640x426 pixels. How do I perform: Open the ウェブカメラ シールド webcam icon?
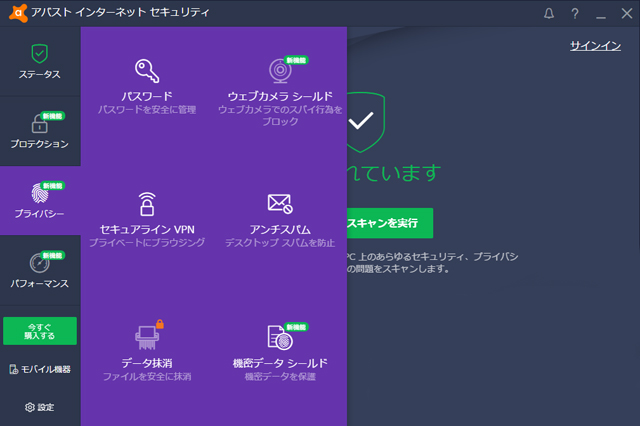click(280, 71)
